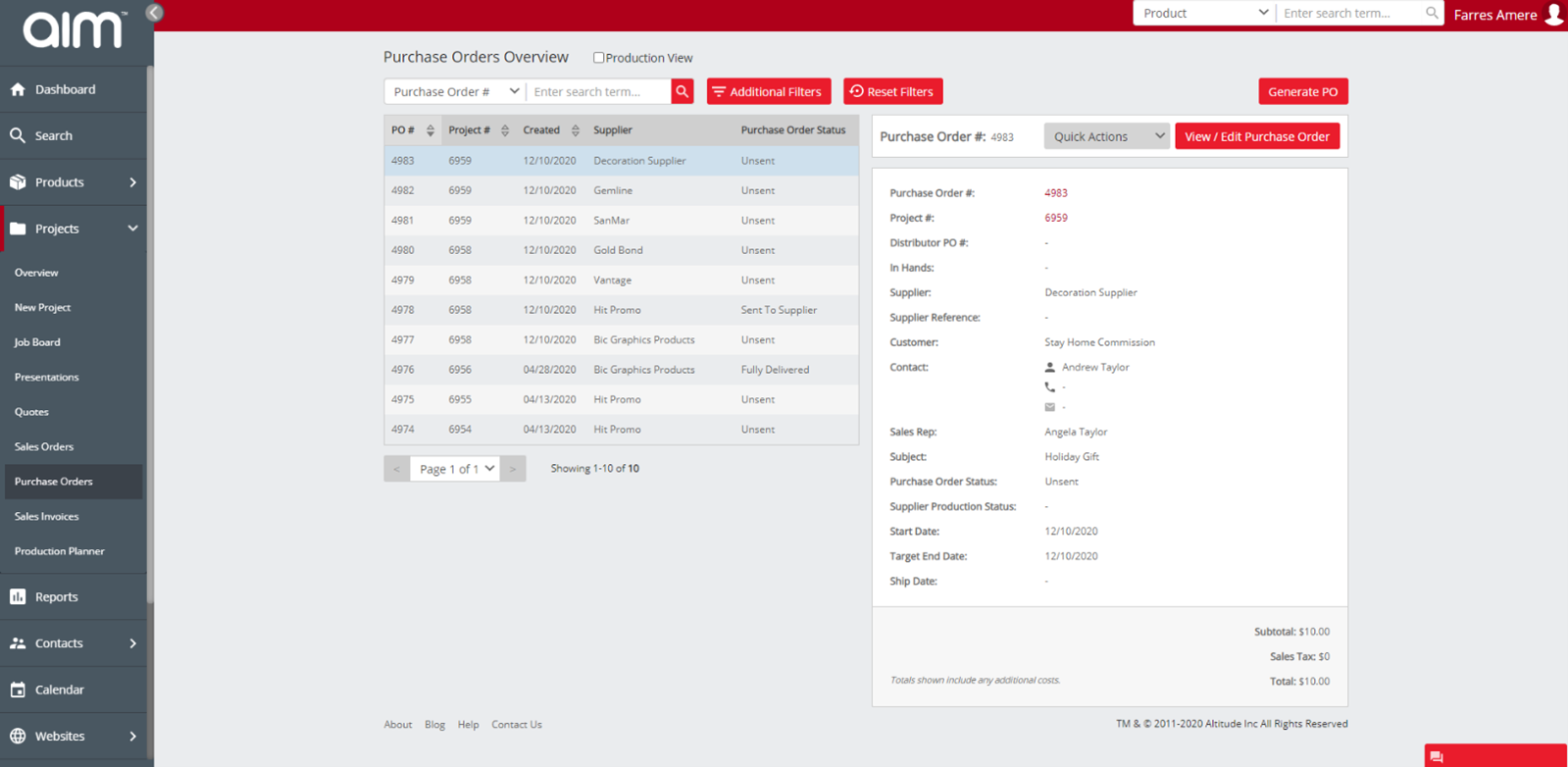
Task: Open Overview under Projects
Action: tap(36, 273)
